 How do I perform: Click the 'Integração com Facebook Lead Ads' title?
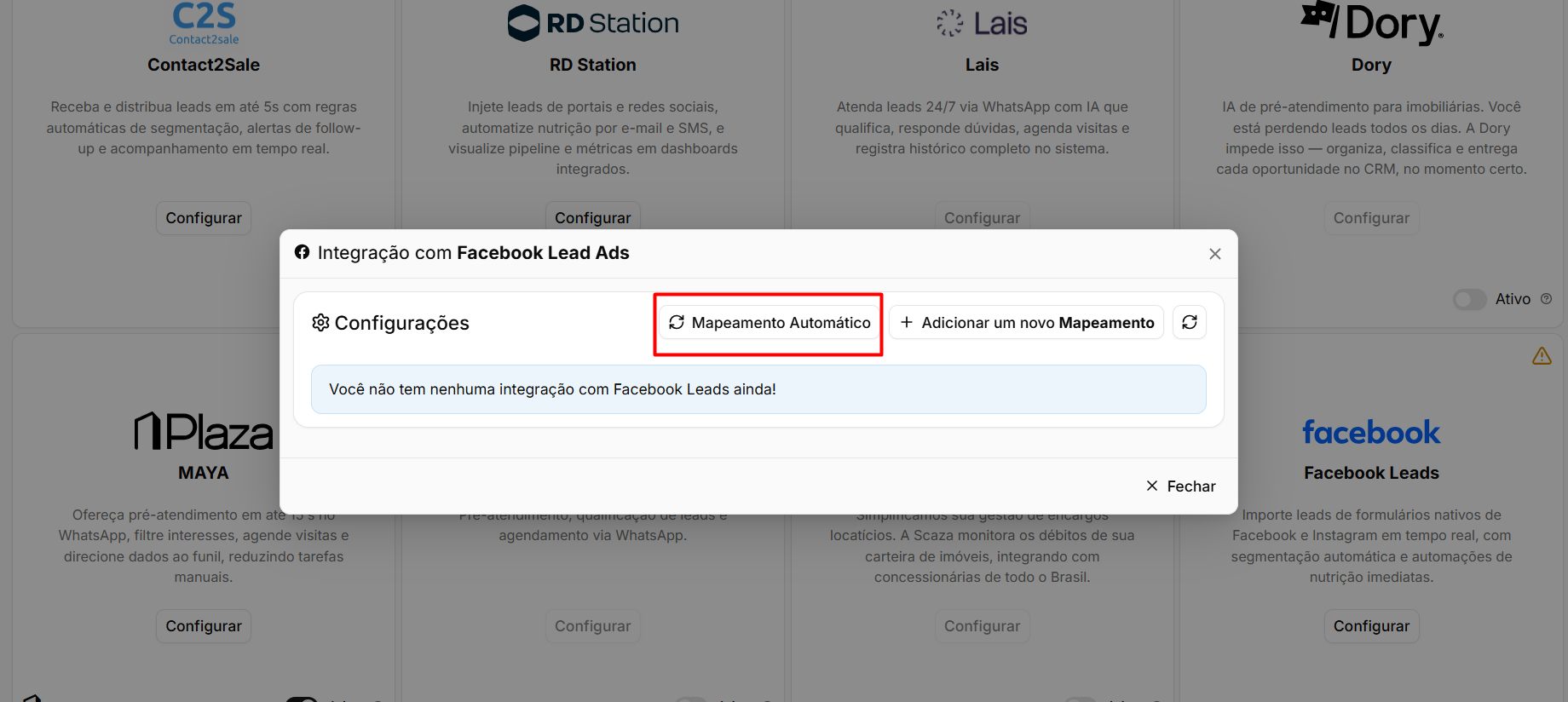[474, 253]
